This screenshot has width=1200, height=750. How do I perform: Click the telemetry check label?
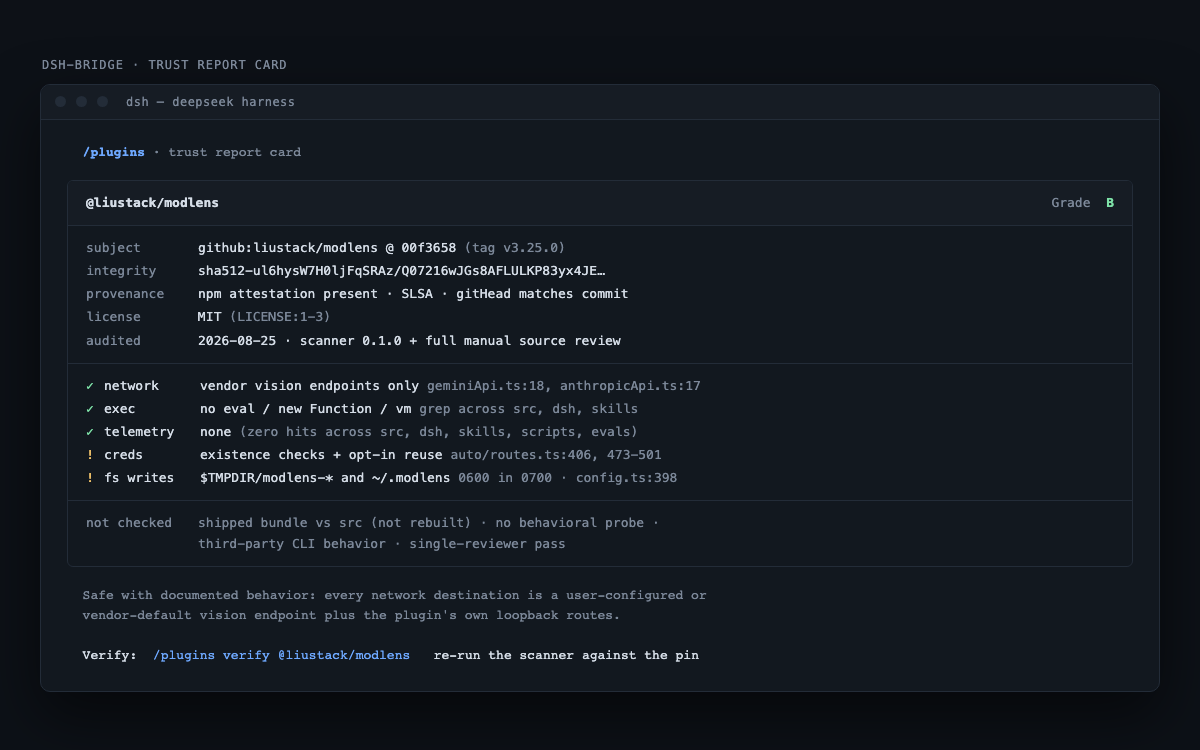pyautogui.click(x=139, y=432)
